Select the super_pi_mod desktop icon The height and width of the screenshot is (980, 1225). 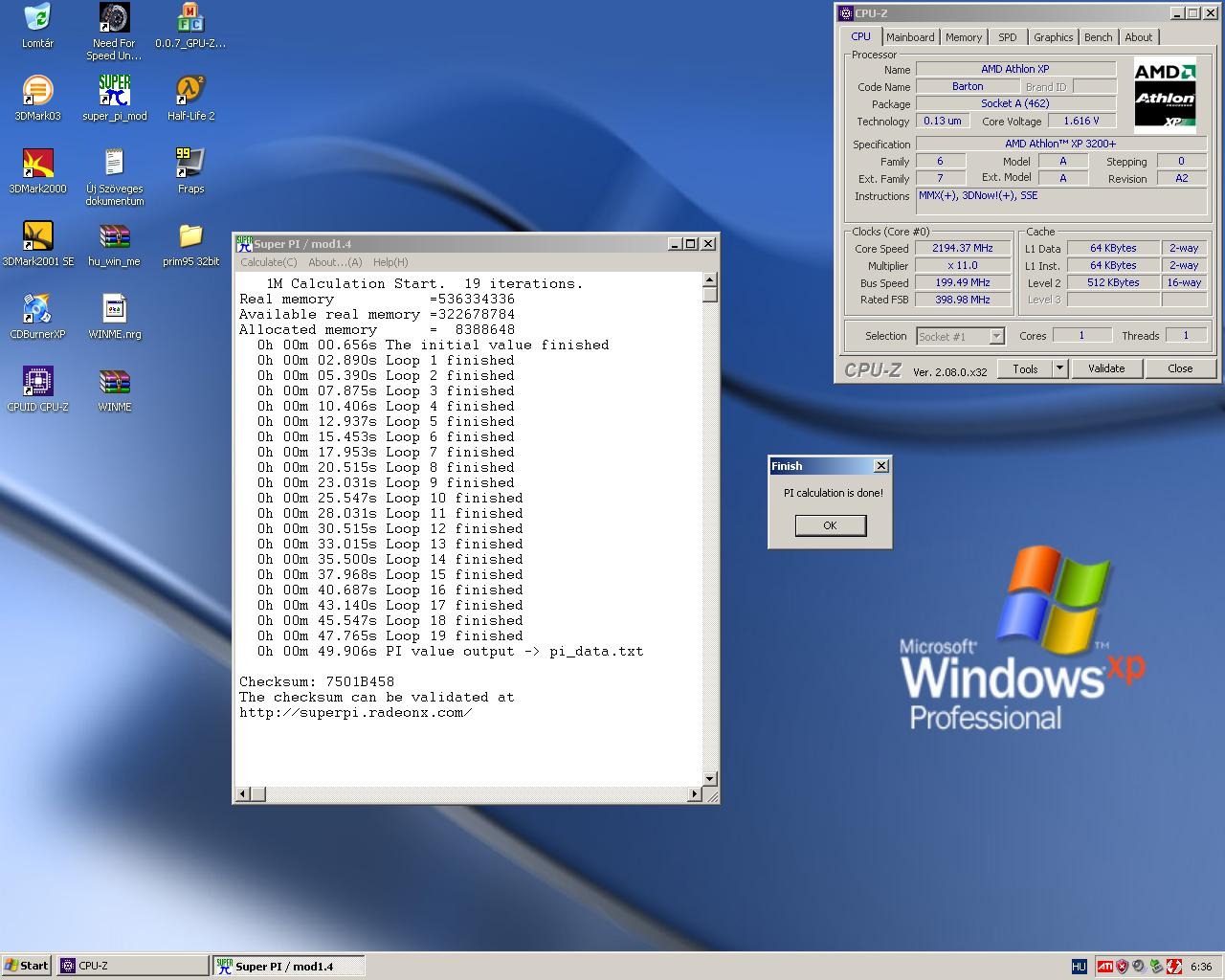114,92
